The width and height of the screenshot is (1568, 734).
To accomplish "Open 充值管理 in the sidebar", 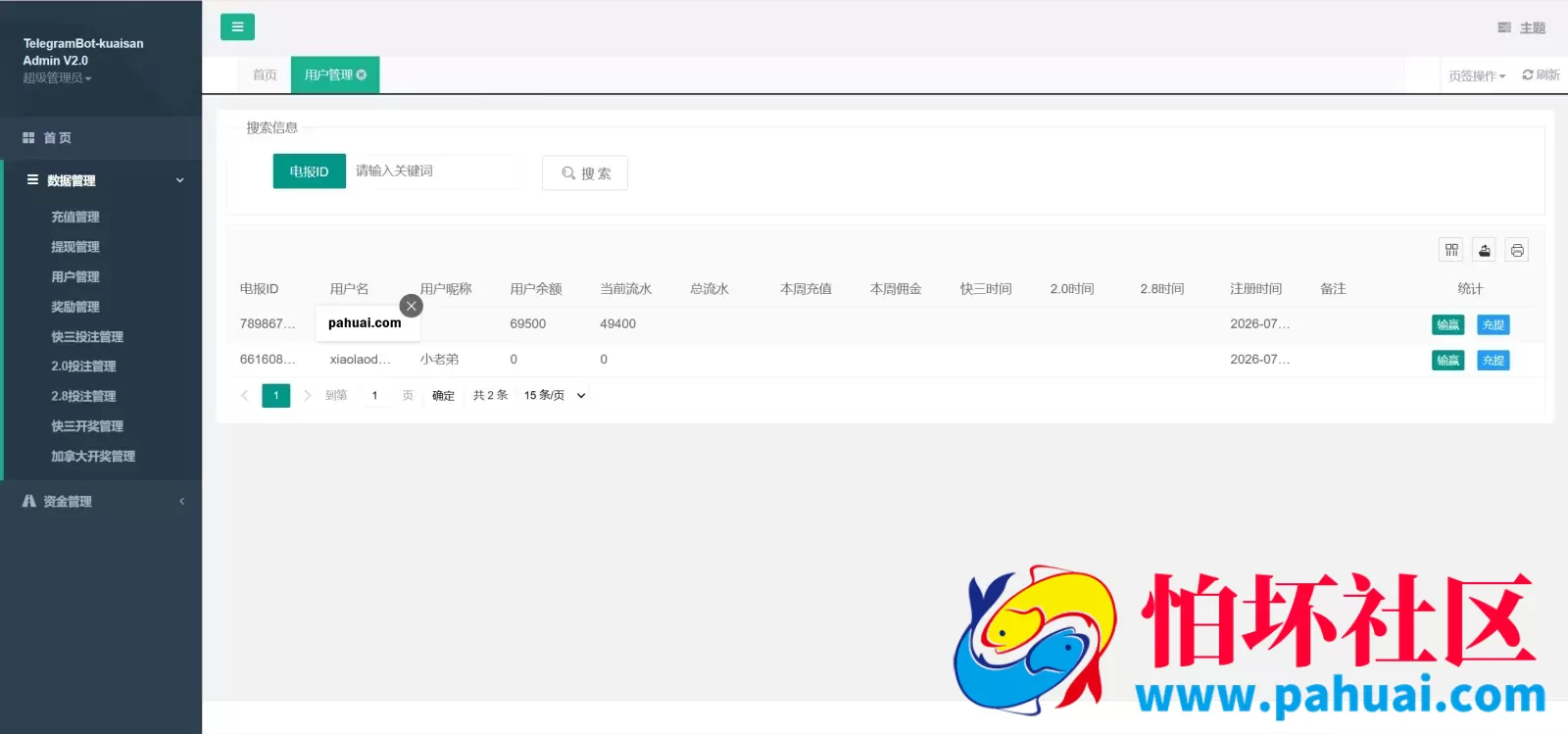I will (75, 217).
